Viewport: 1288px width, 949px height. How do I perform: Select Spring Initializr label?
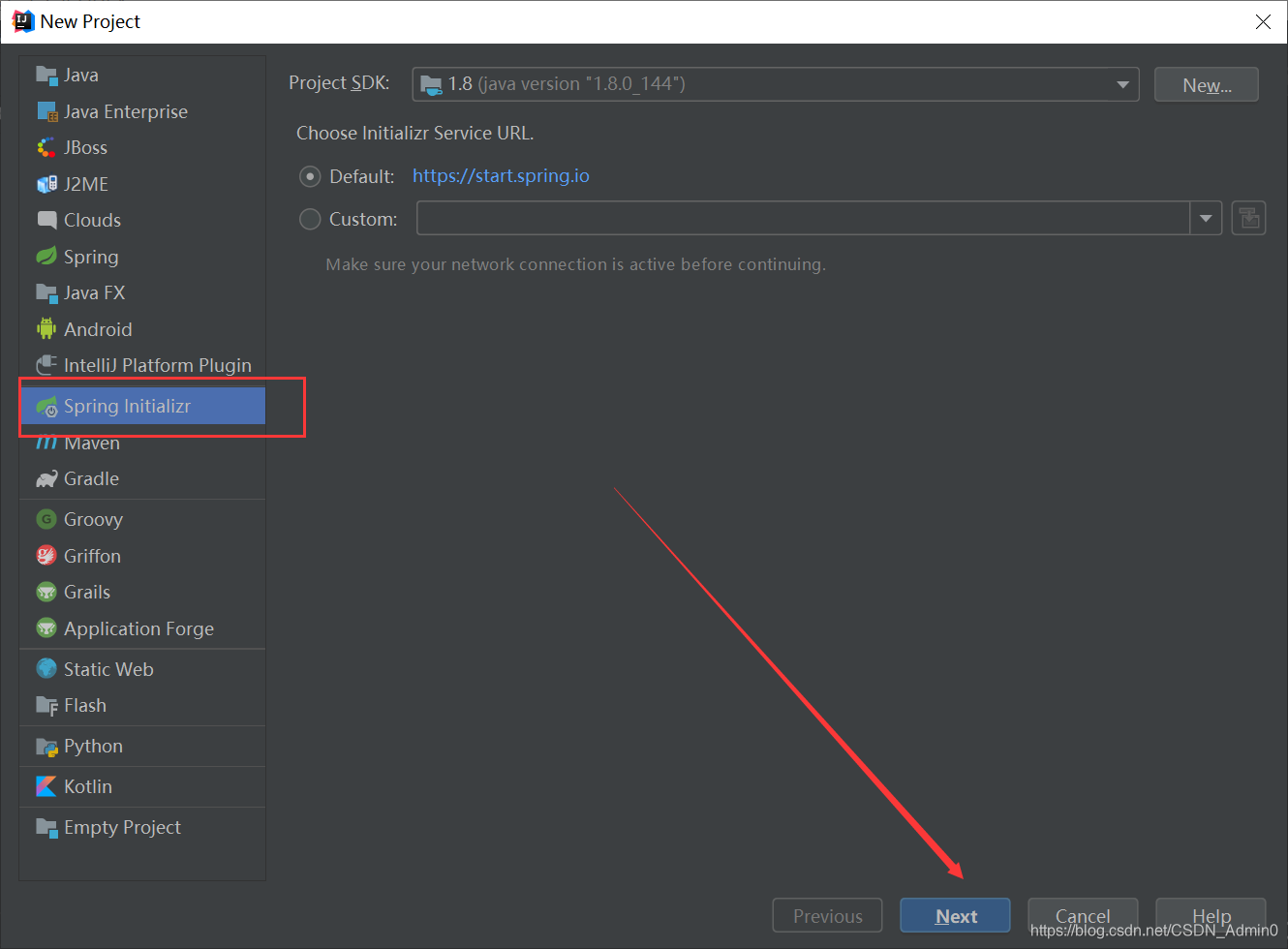coord(127,407)
